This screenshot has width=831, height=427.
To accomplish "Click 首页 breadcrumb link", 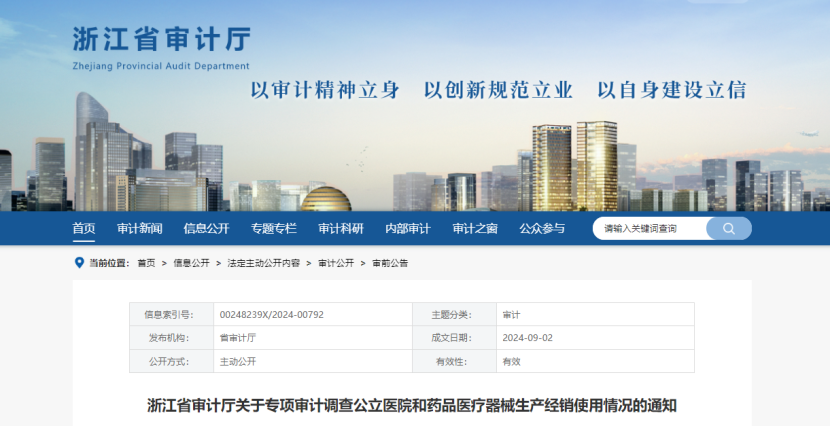I will coord(146,263).
